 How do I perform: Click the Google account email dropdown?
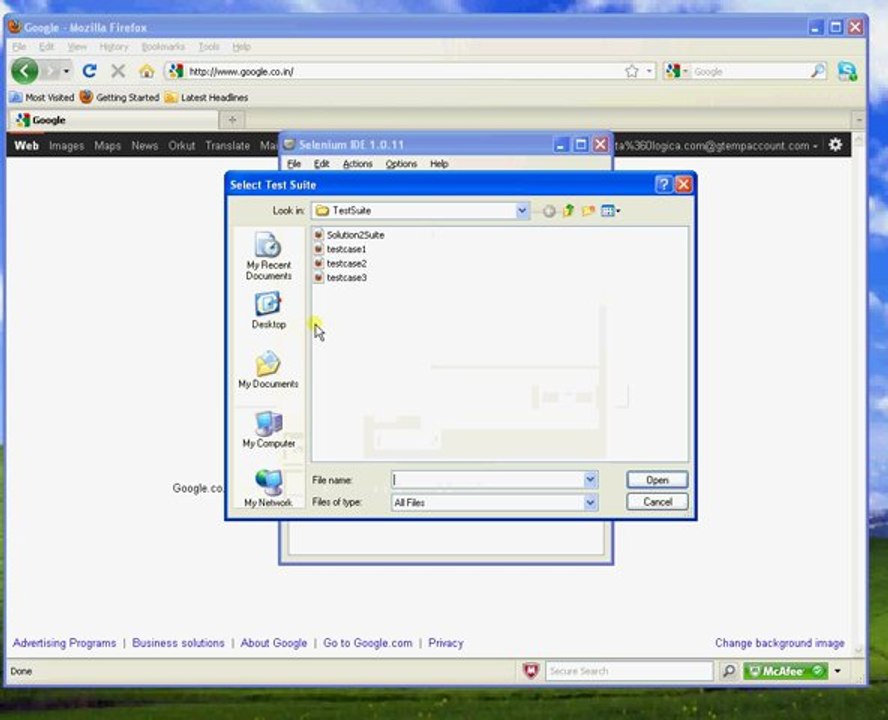pos(716,146)
